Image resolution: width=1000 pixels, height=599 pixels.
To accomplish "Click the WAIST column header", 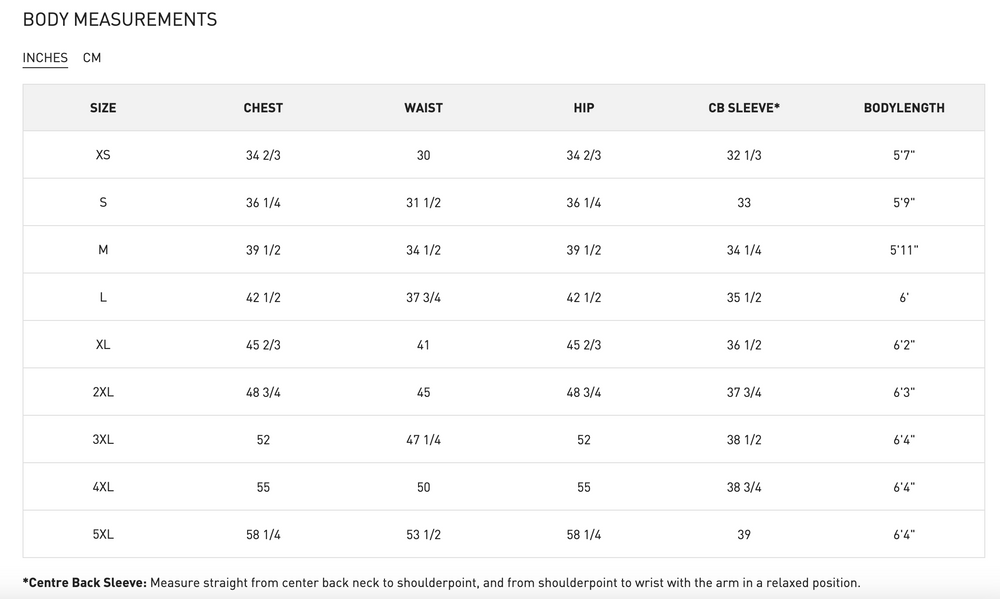I will pyautogui.click(x=423, y=108).
